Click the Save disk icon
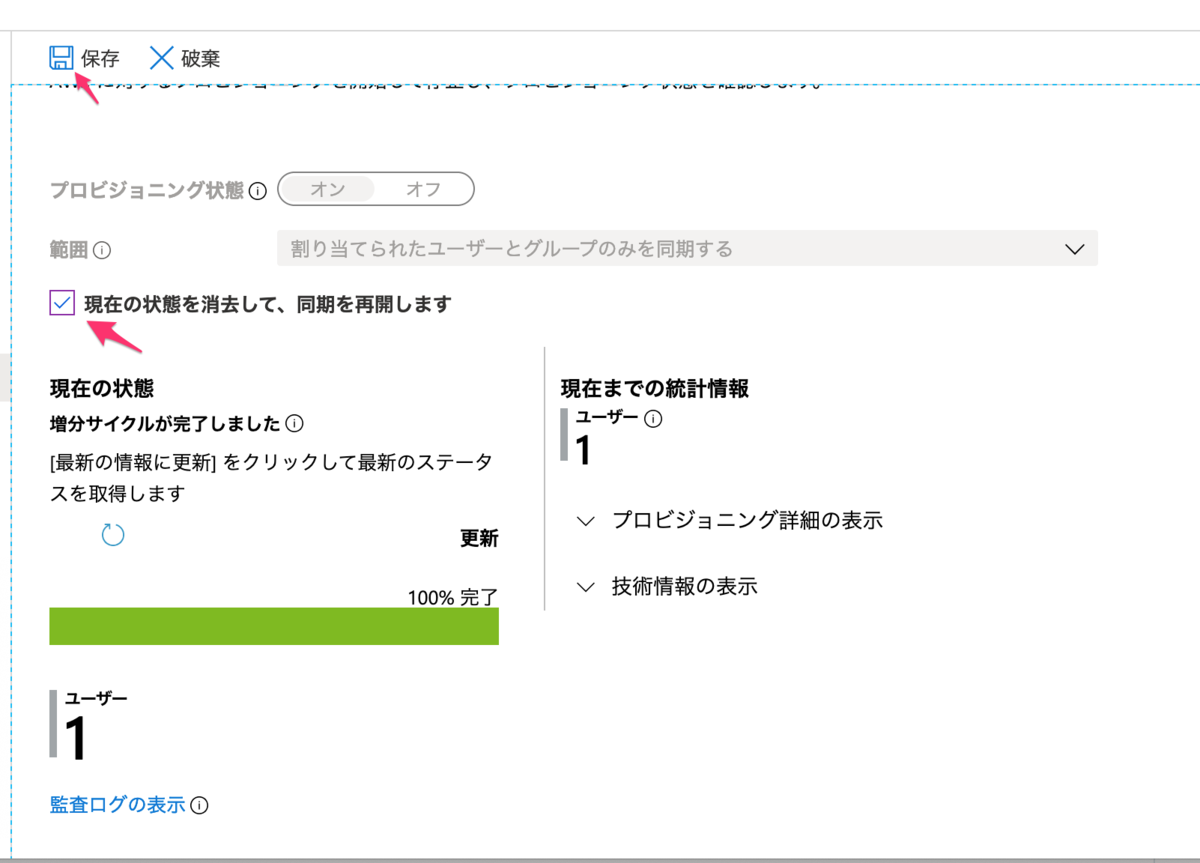 click(62, 58)
